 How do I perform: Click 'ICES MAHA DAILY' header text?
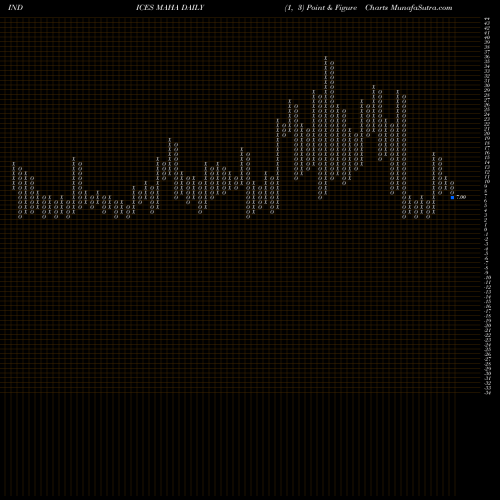(170, 8)
